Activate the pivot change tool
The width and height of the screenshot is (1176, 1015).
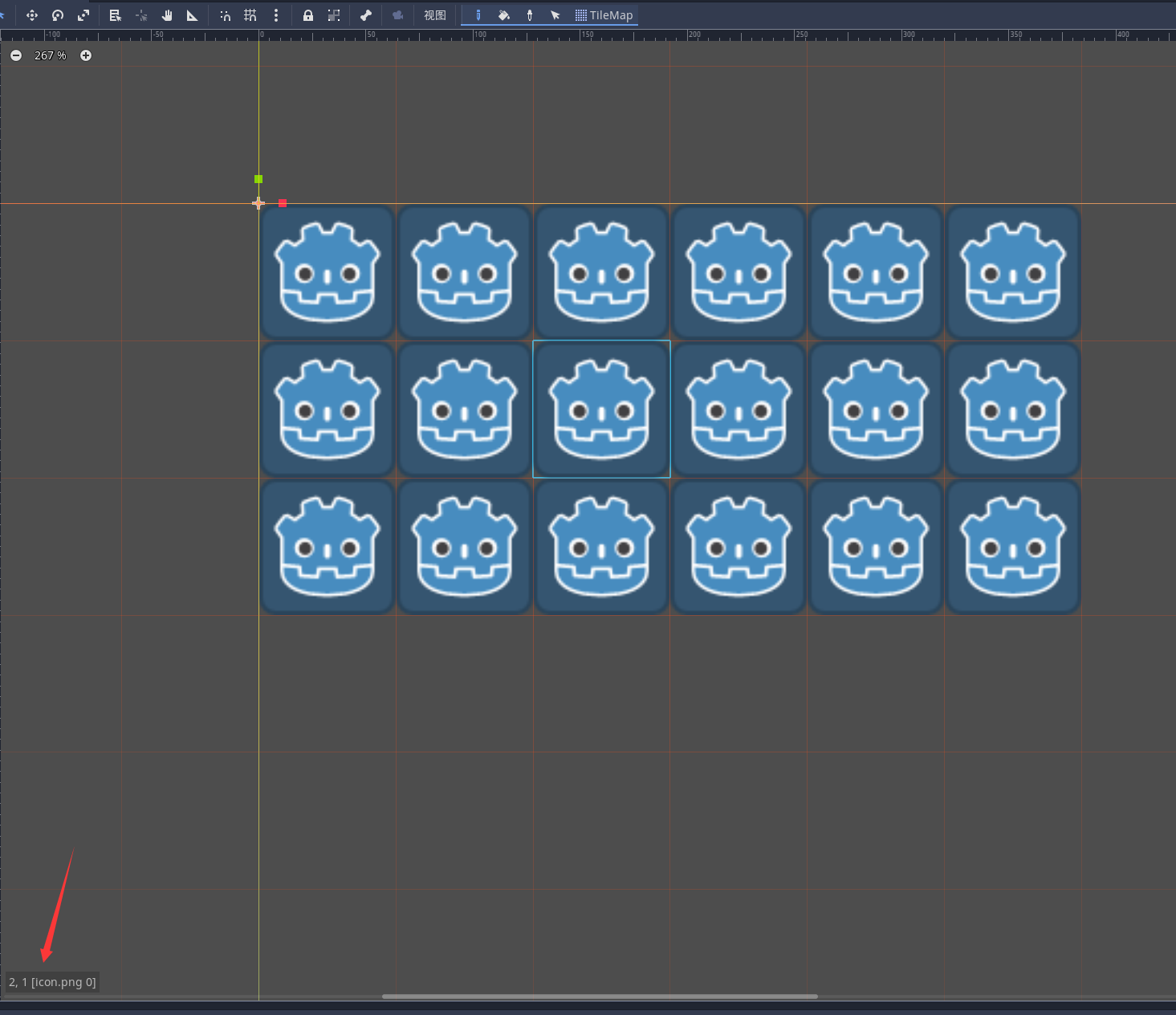(x=141, y=15)
